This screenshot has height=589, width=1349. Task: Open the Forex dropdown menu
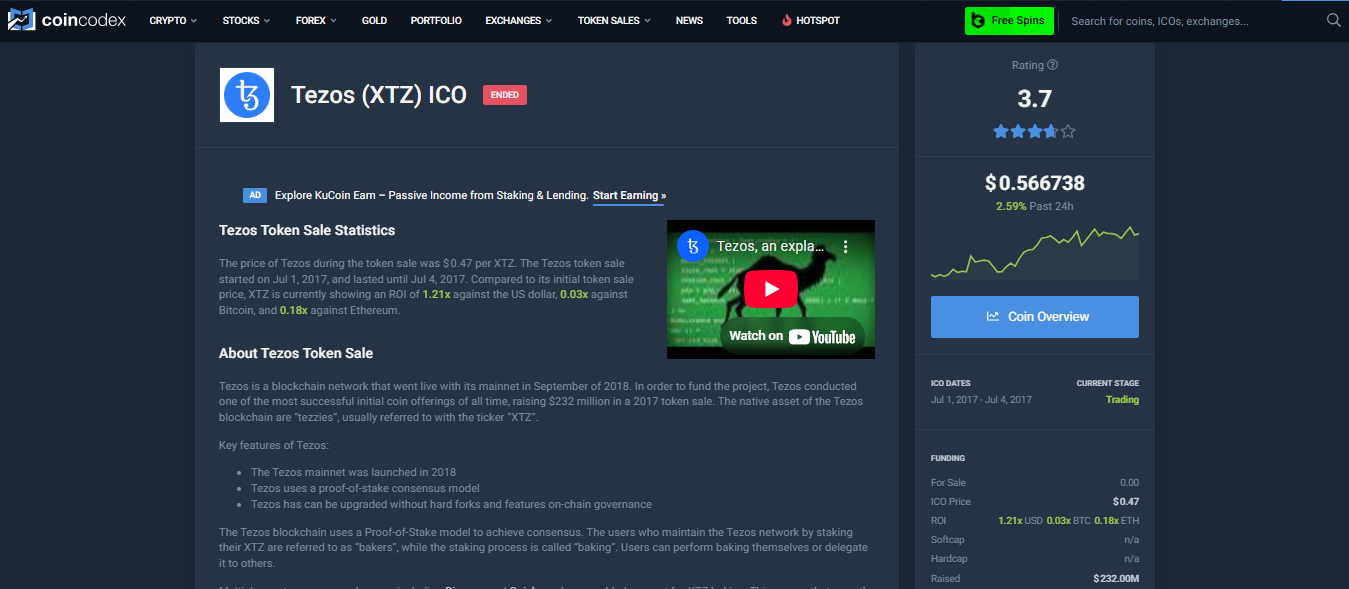click(316, 20)
